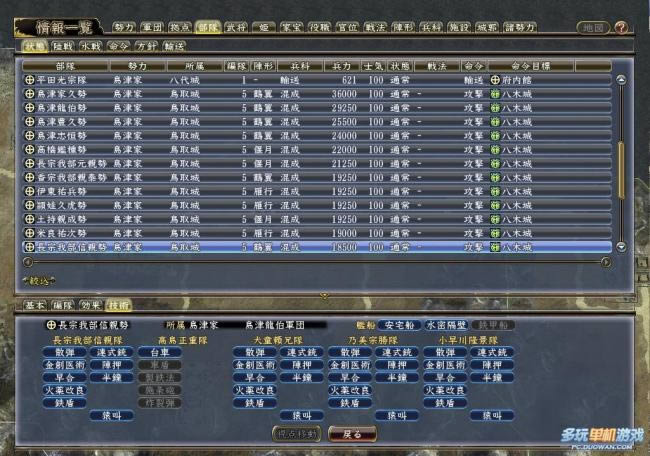This screenshot has height=456, width=650.
Task: Sort the list by 士気 column header
Action: (374, 66)
